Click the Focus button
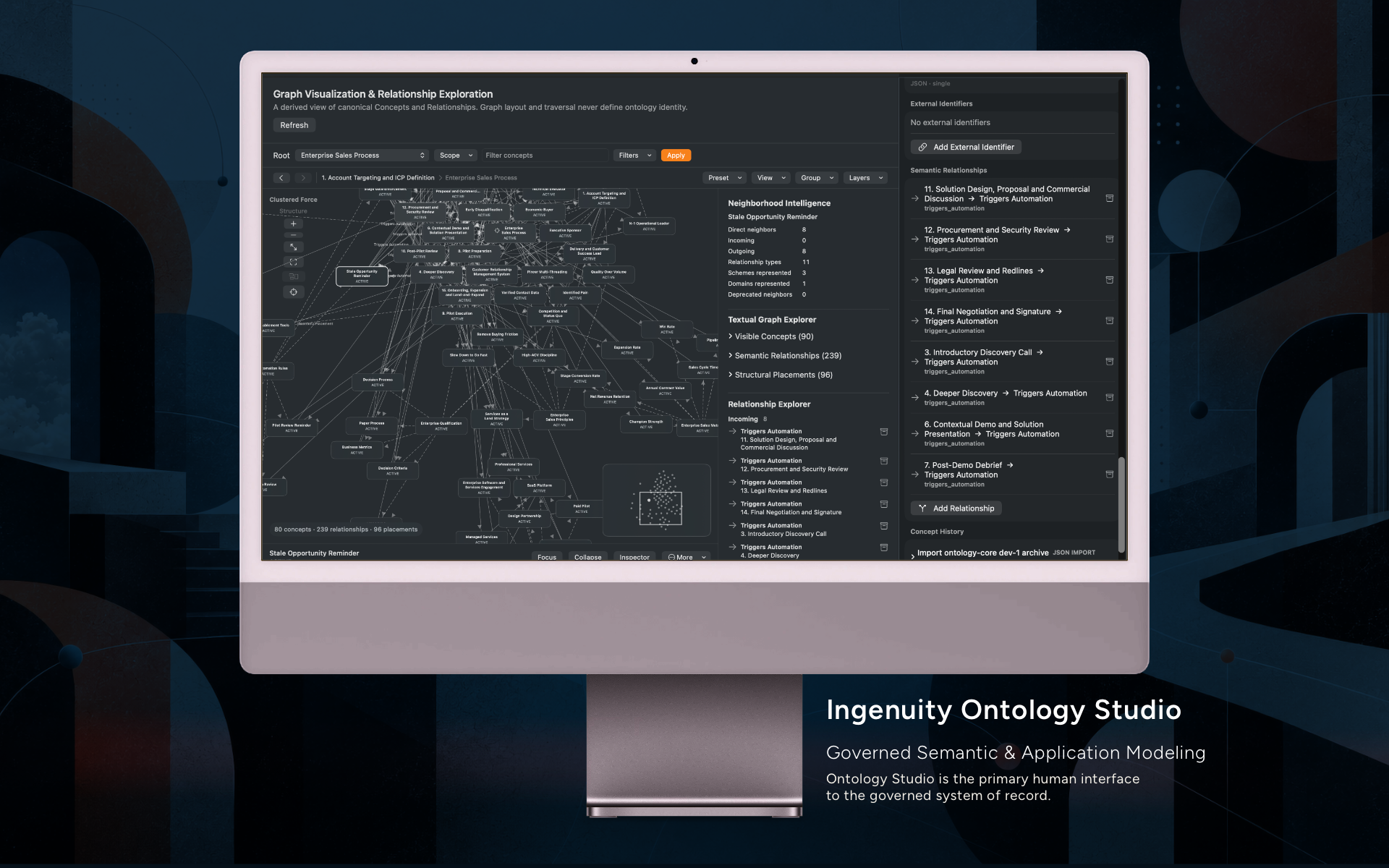Viewport: 1389px width, 868px height. pyautogui.click(x=547, y=557)
